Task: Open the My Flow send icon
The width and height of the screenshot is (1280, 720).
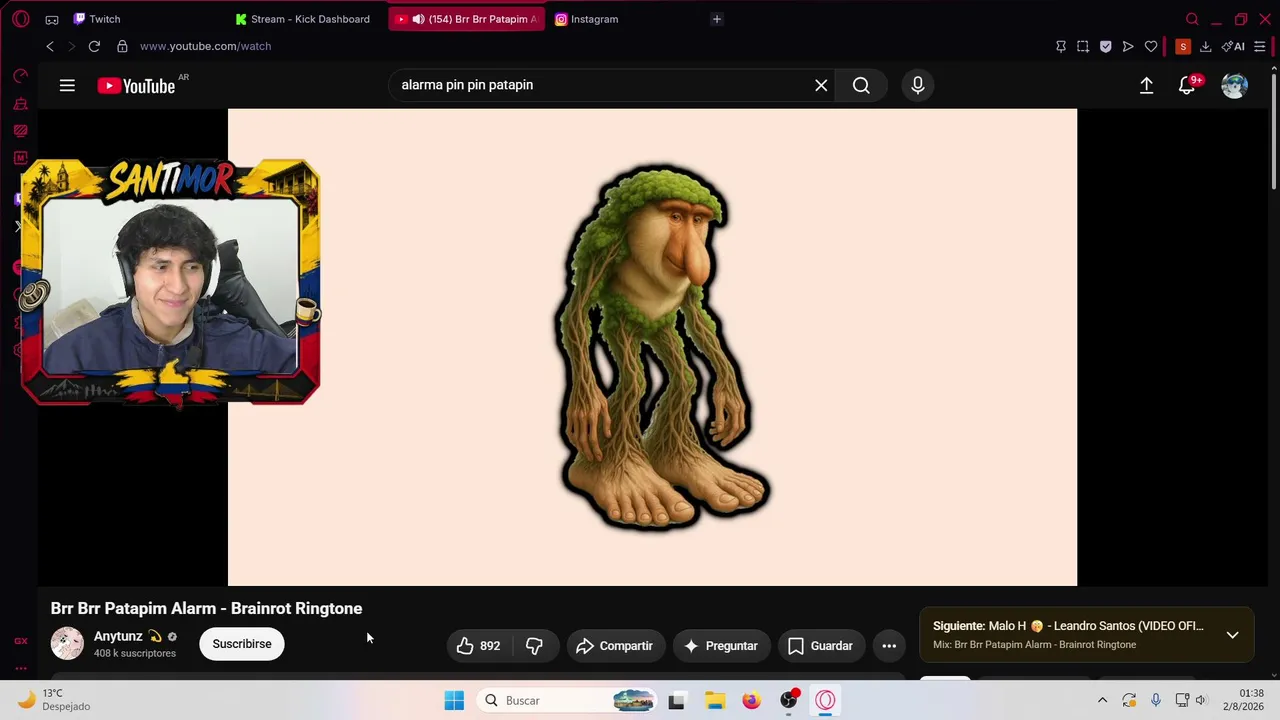Action: [x=1128, y=46]
